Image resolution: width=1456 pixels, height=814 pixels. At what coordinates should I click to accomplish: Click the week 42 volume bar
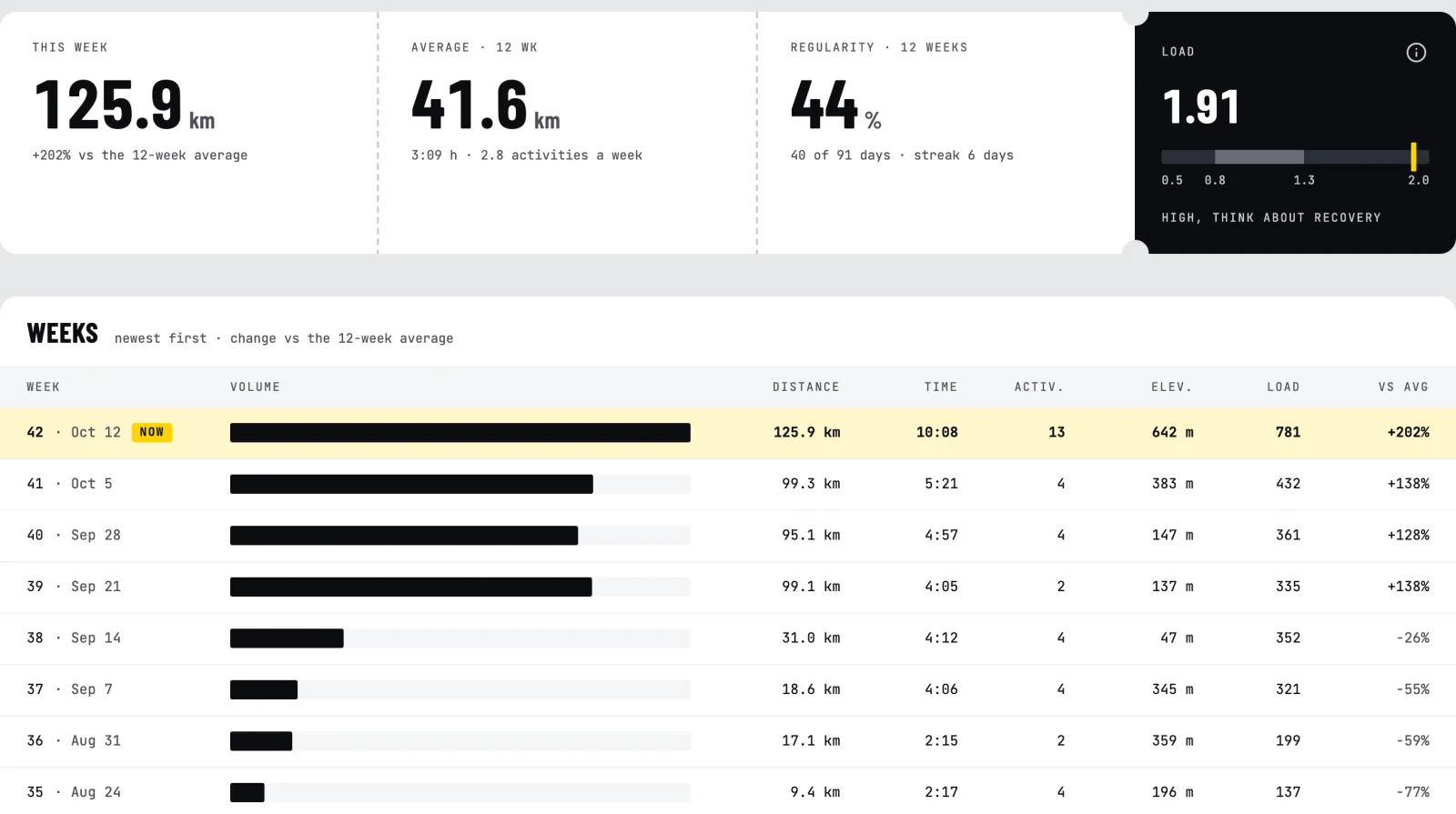click(x=460, y=433)
